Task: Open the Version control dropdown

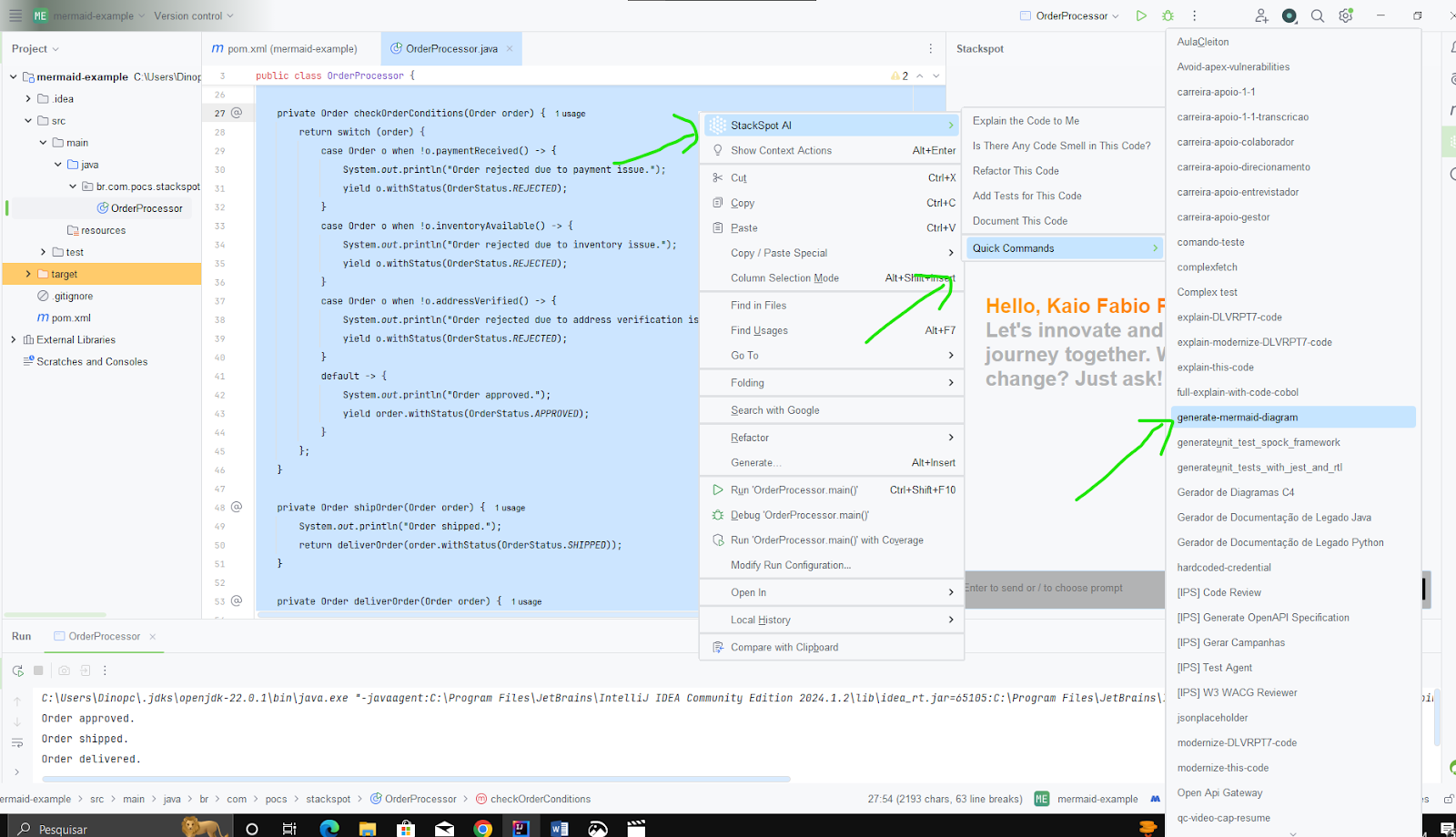Action: 193,15
